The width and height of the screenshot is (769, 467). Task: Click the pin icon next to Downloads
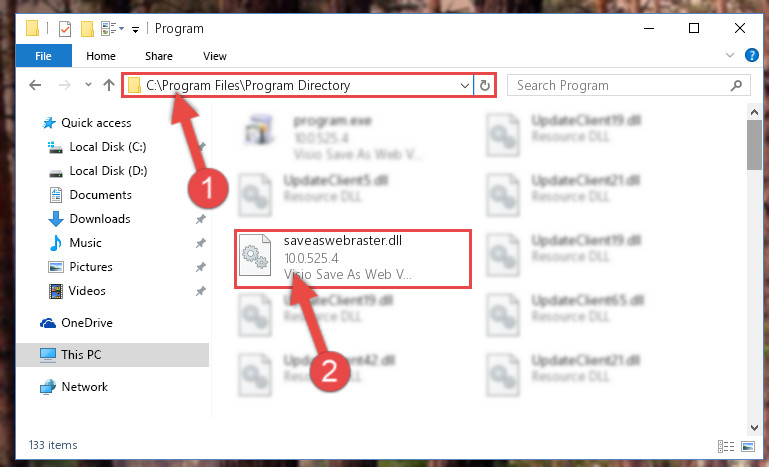click(x=201, y=219)
